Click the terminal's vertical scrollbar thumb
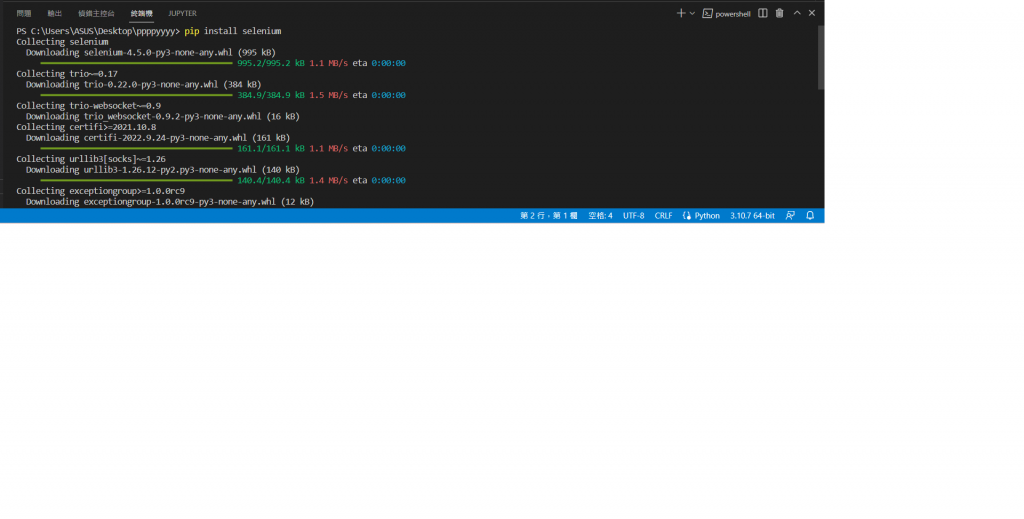 (821, 57)
